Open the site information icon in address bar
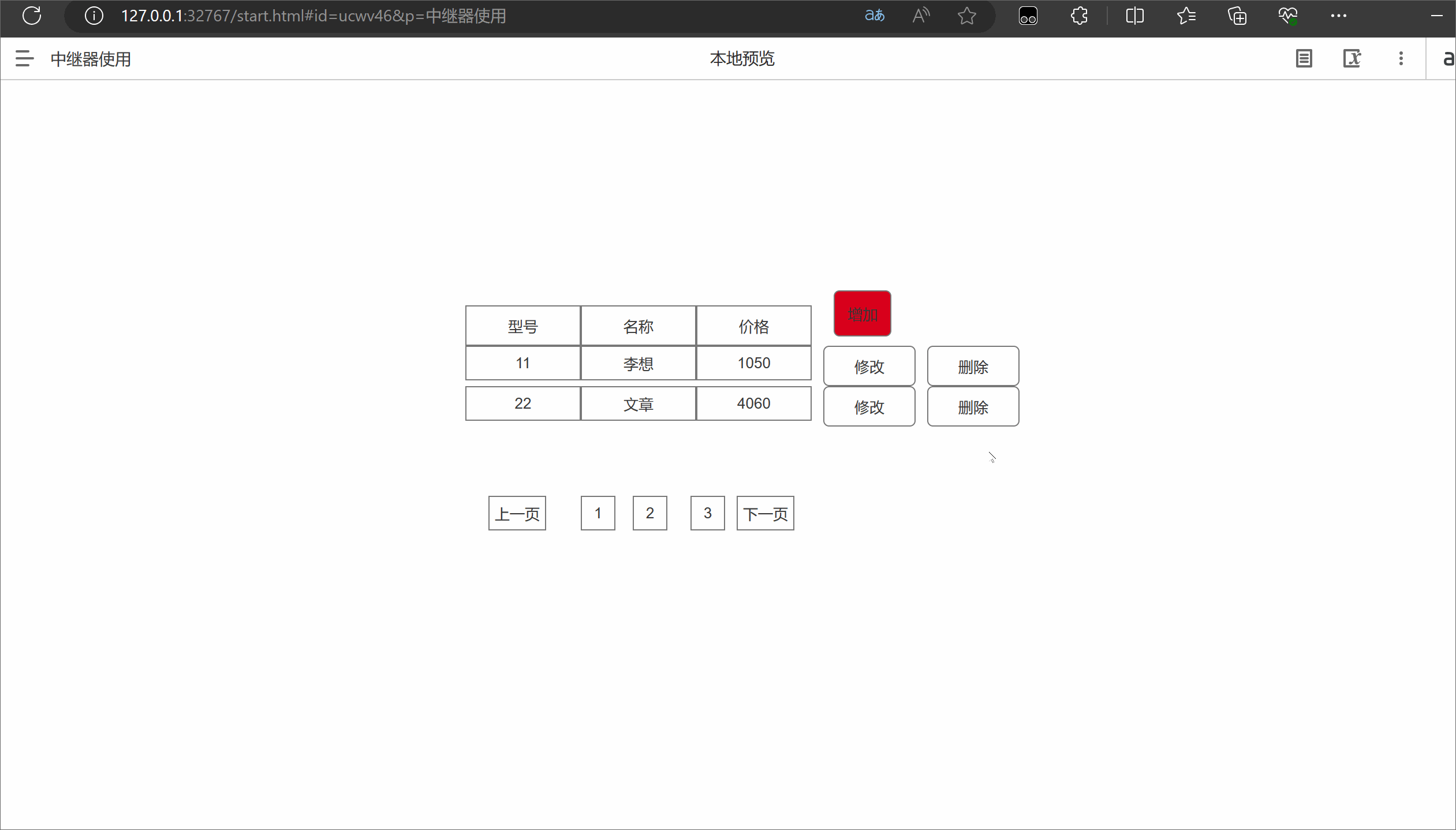Screen dimensions: 1456x830 click(94, 16)
